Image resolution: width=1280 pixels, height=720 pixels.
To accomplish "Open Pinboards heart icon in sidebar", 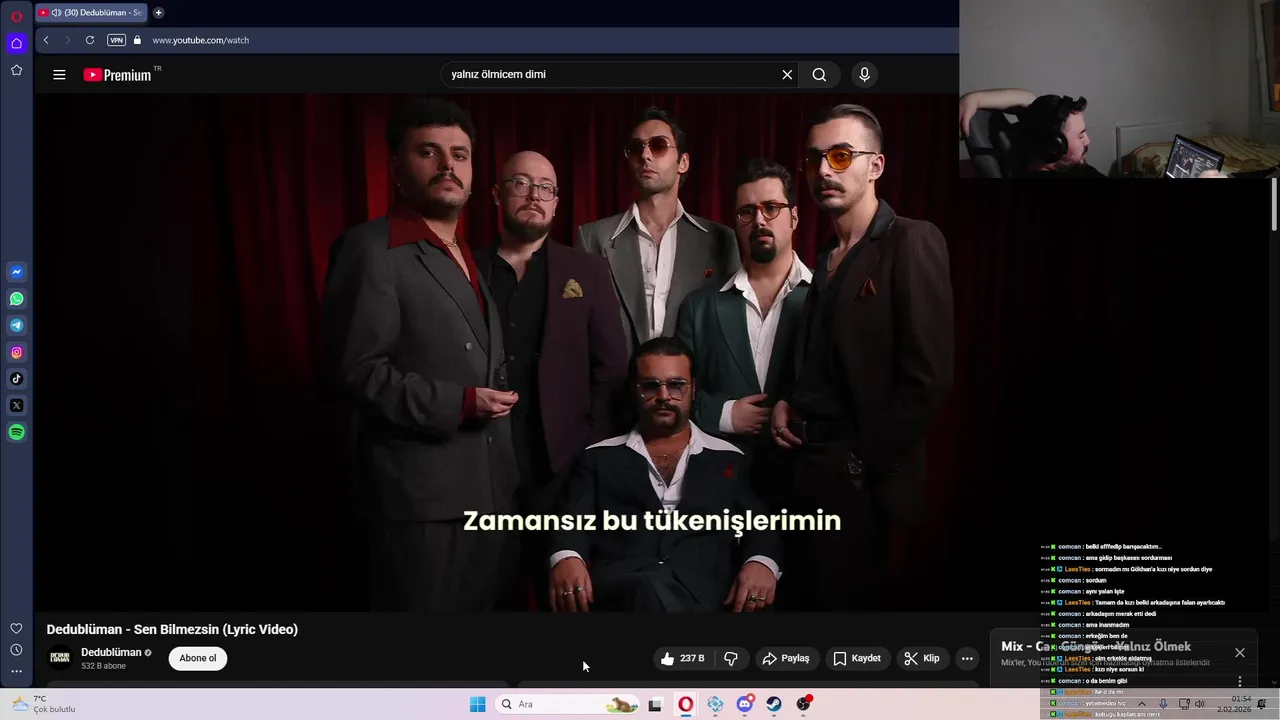I will tap(16, 628).
